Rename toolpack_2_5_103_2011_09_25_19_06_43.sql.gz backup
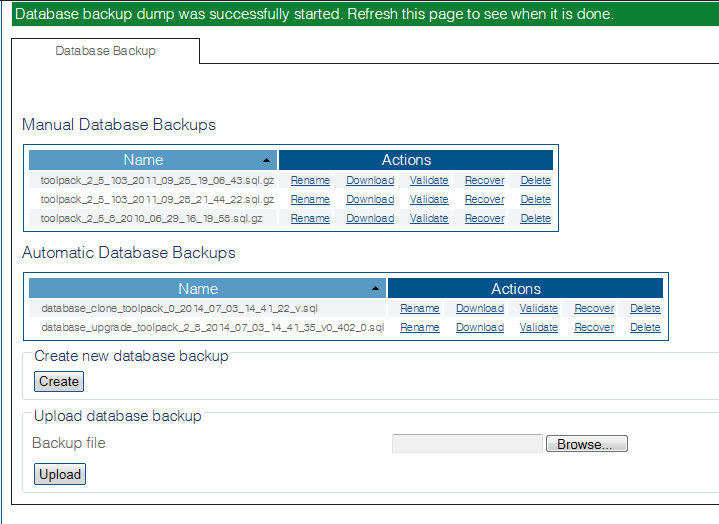 [x=310, y=181]
